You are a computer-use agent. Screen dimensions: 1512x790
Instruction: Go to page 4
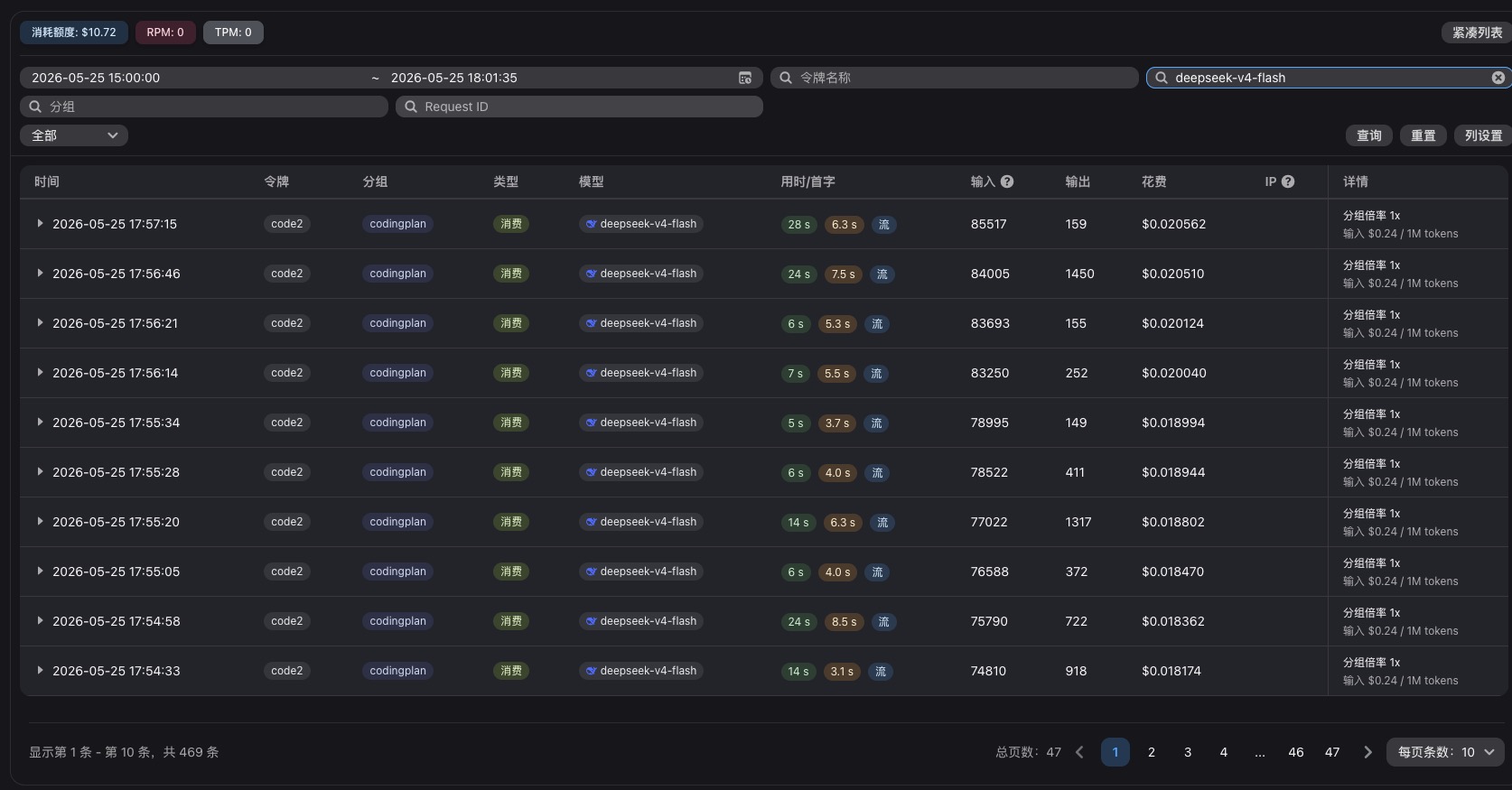[1224, 752]
